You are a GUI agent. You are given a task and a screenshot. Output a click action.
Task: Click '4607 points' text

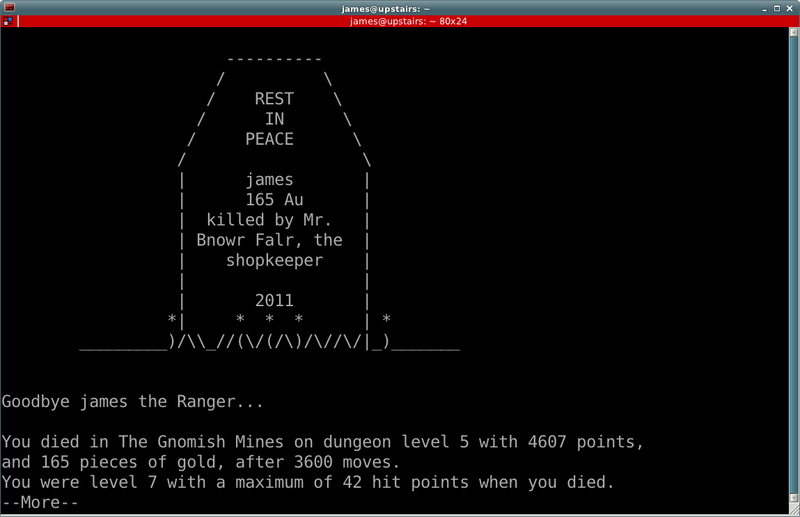click(582, 441)
